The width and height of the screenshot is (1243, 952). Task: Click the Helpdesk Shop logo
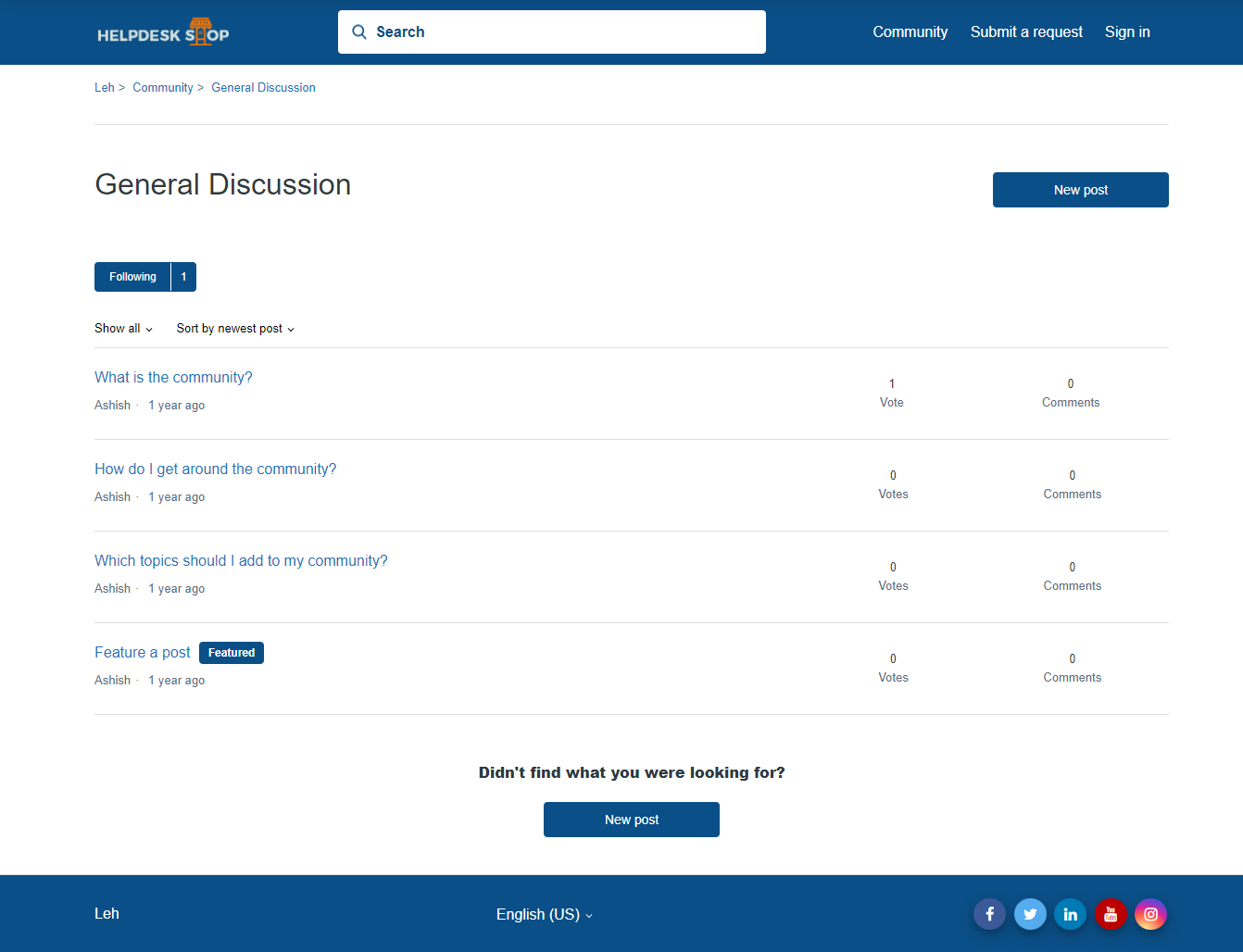(163, 32)
